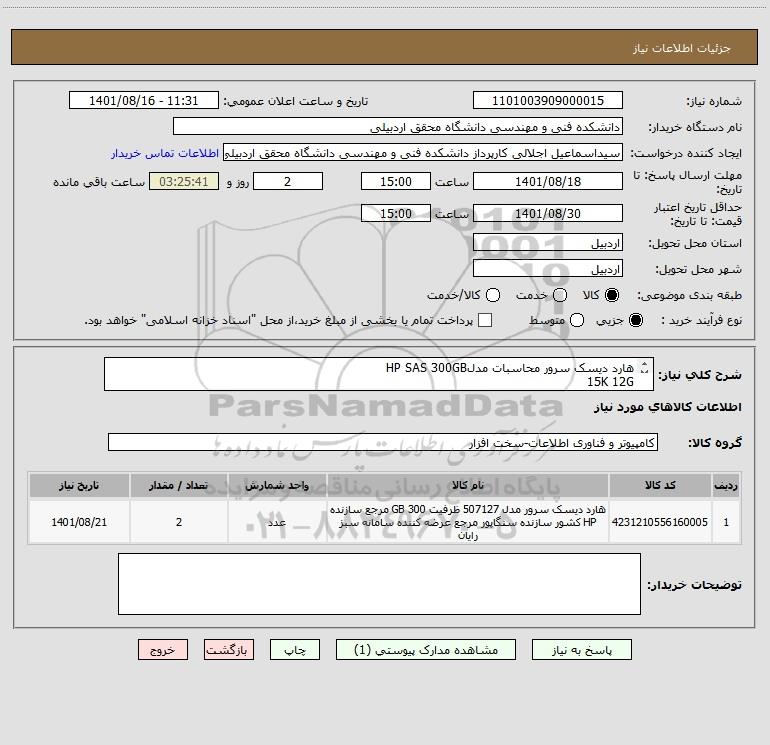Click the پاسخ به نیاز button

581,650
